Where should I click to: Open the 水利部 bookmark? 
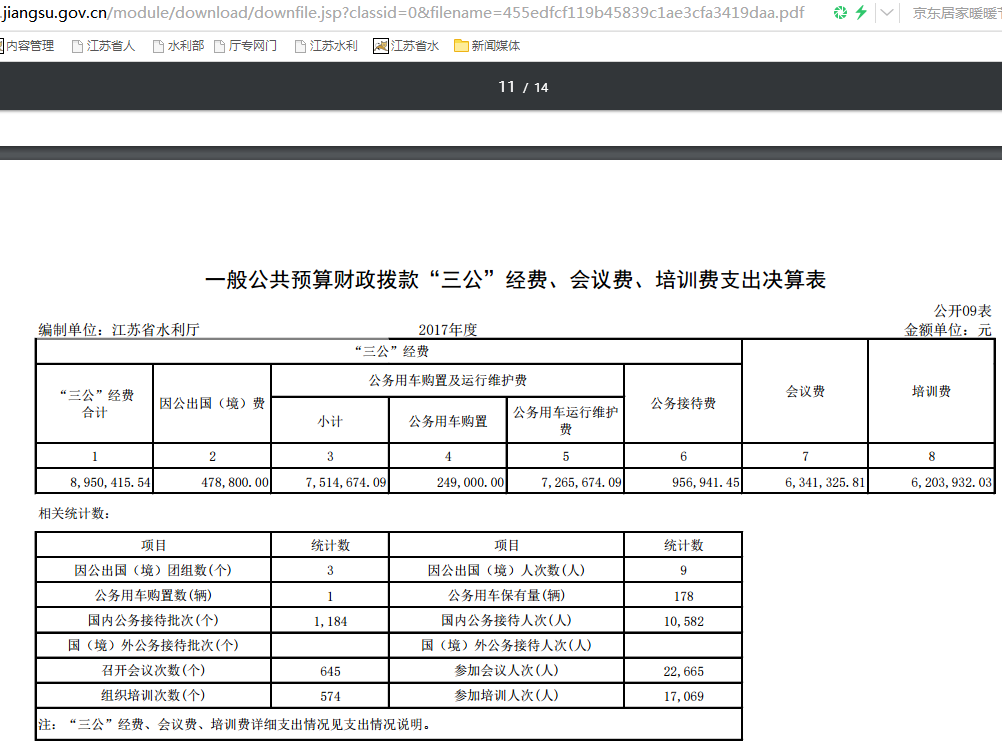click(178, 46)
